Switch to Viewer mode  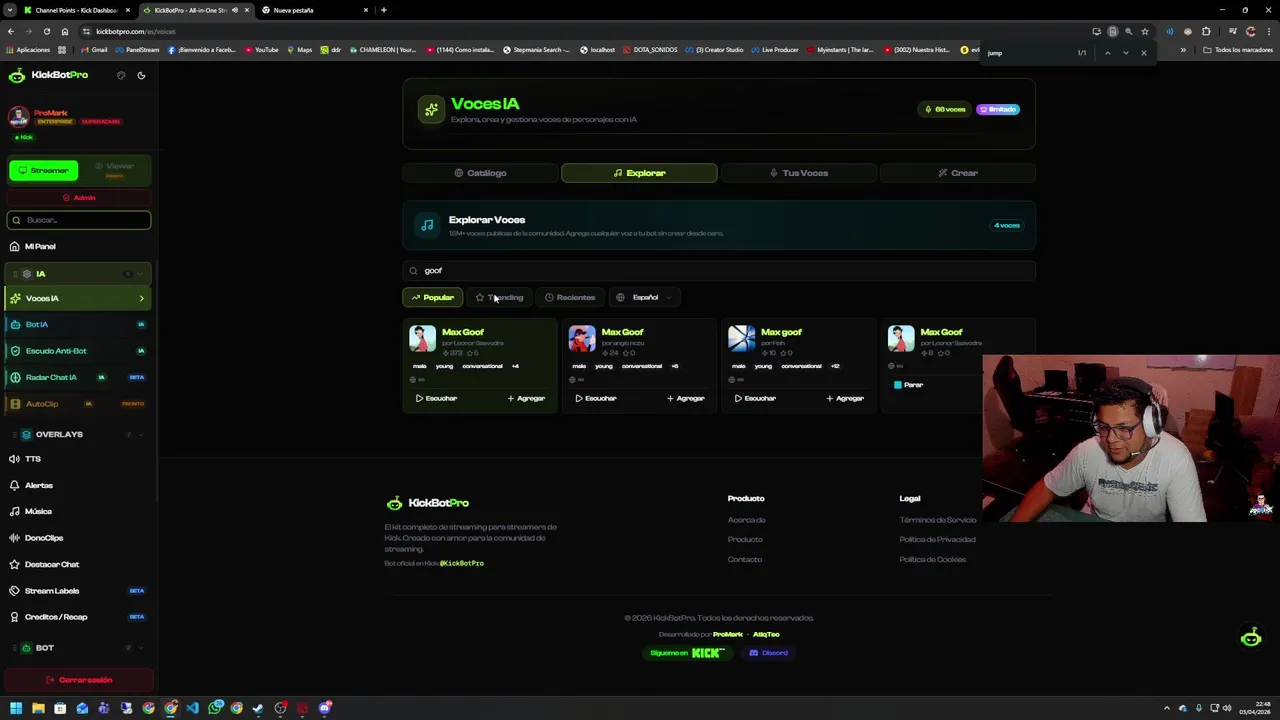tap(115, 170)
